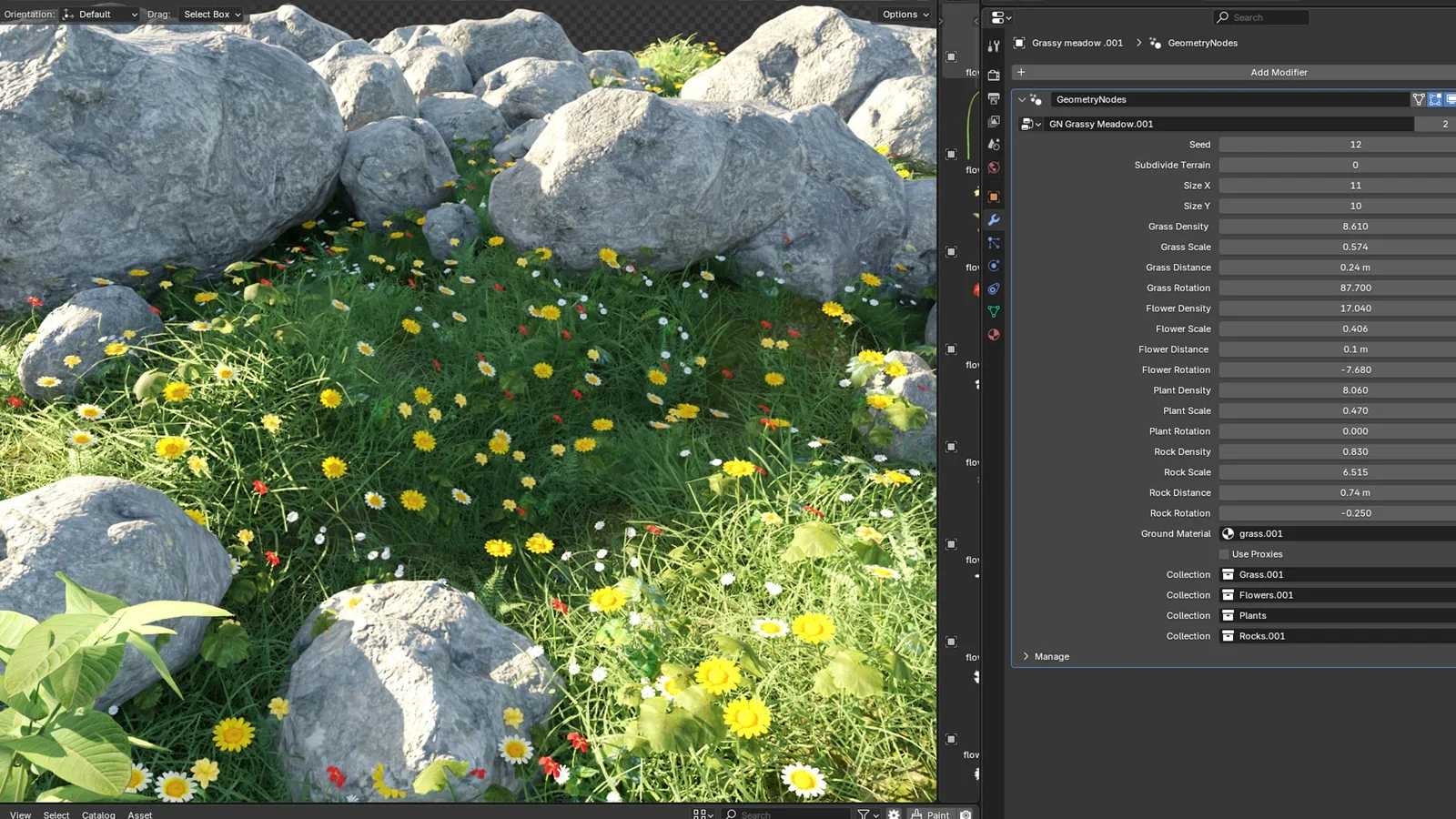Viewport: 1456px width, 819px height.
Task: Adjust the Grass Density slider
Action: [1336, 226]
